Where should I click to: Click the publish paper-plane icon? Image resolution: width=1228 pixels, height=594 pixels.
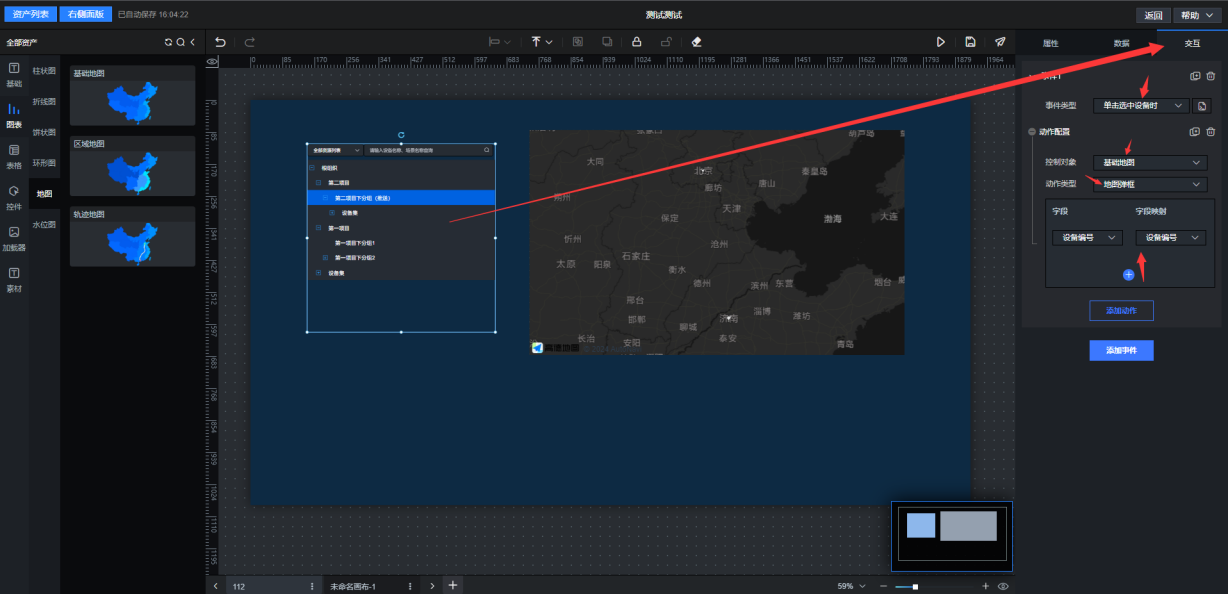(x=1000, y=42)
